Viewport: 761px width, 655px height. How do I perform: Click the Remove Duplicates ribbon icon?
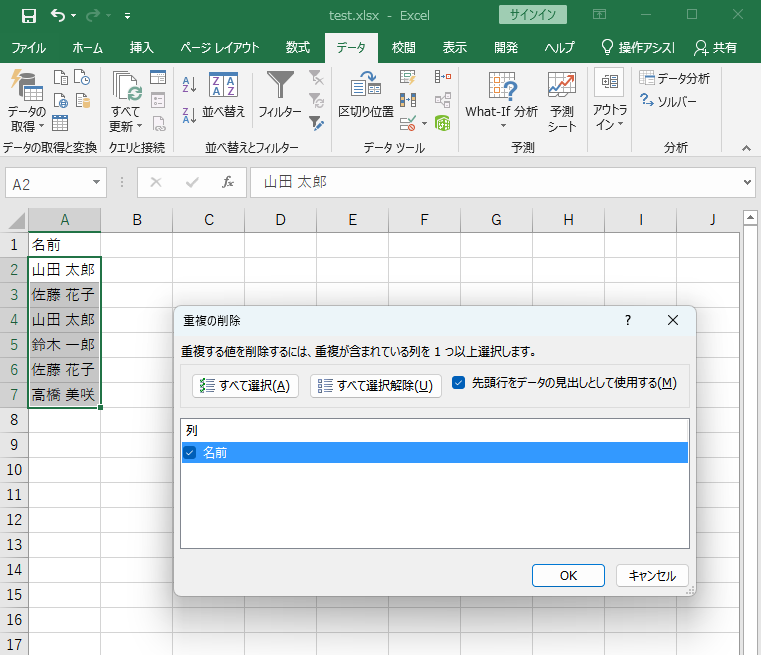[408, 100]
